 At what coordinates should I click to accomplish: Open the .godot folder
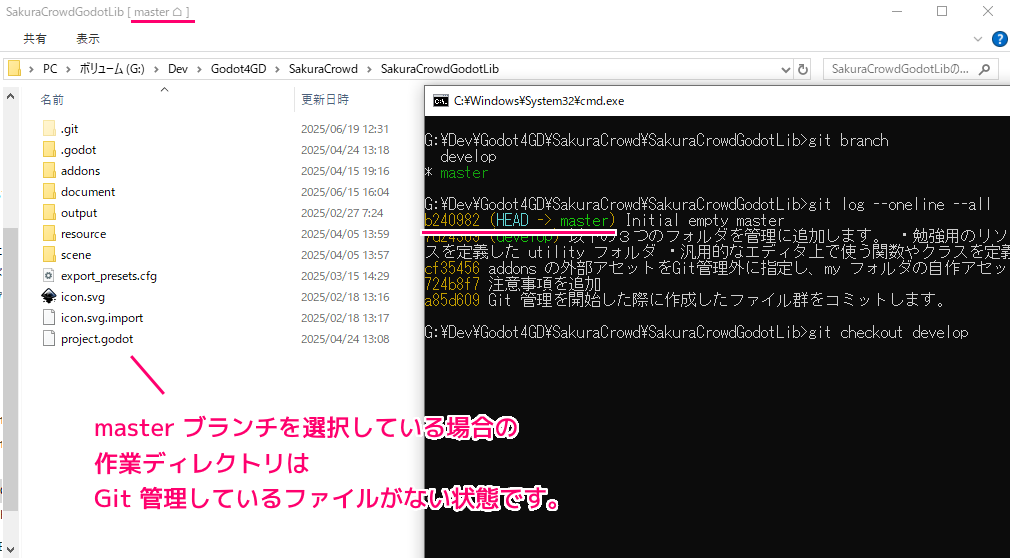click(78, 150)
